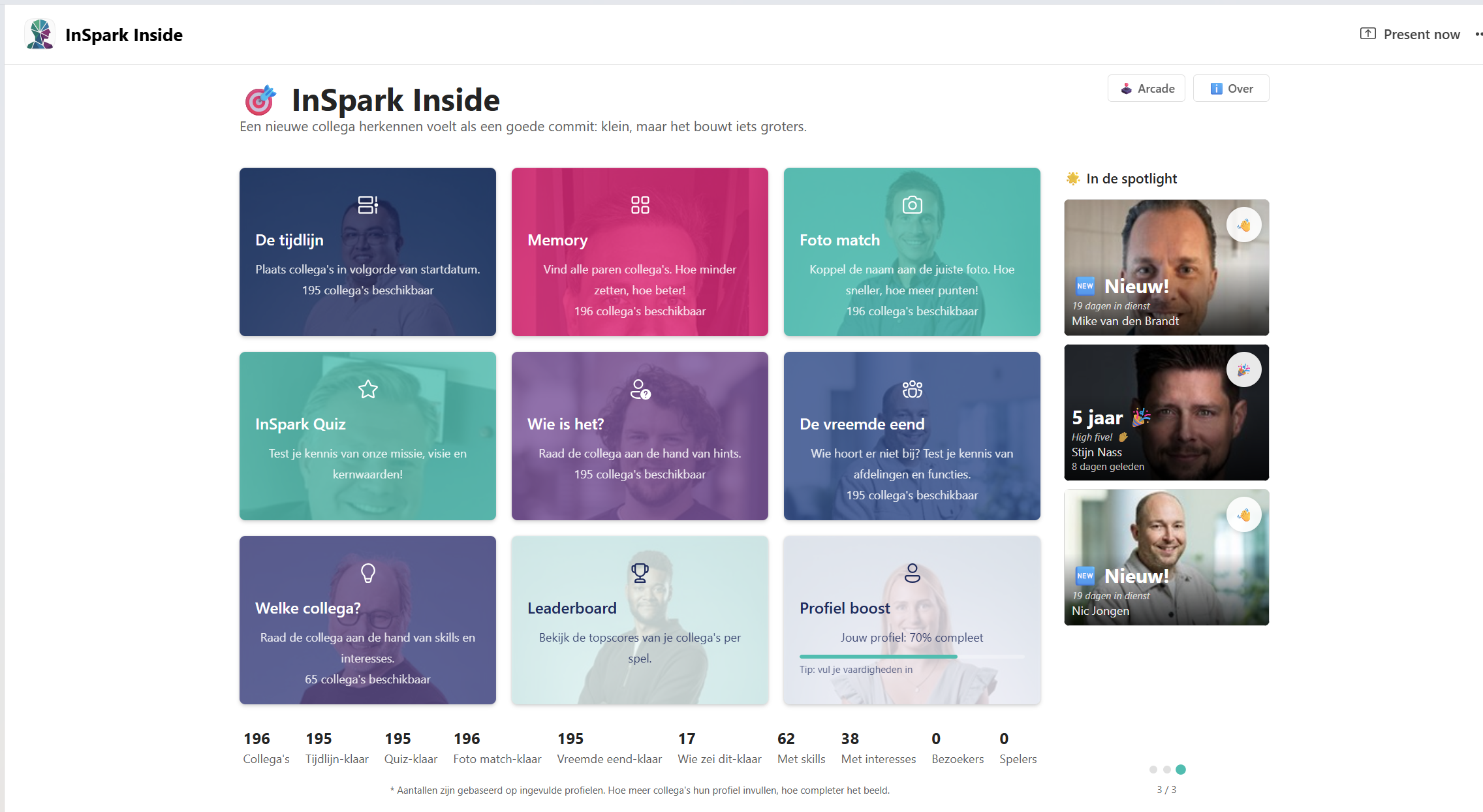This screenshot has height=812, width=1483.
Task: Click the star icon on InSpark Quiz card
Action: 367,389
